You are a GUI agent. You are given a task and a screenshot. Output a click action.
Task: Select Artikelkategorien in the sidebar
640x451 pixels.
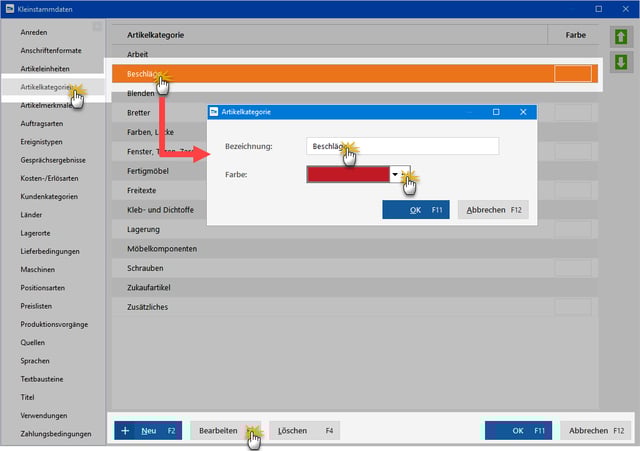point(50,87)
